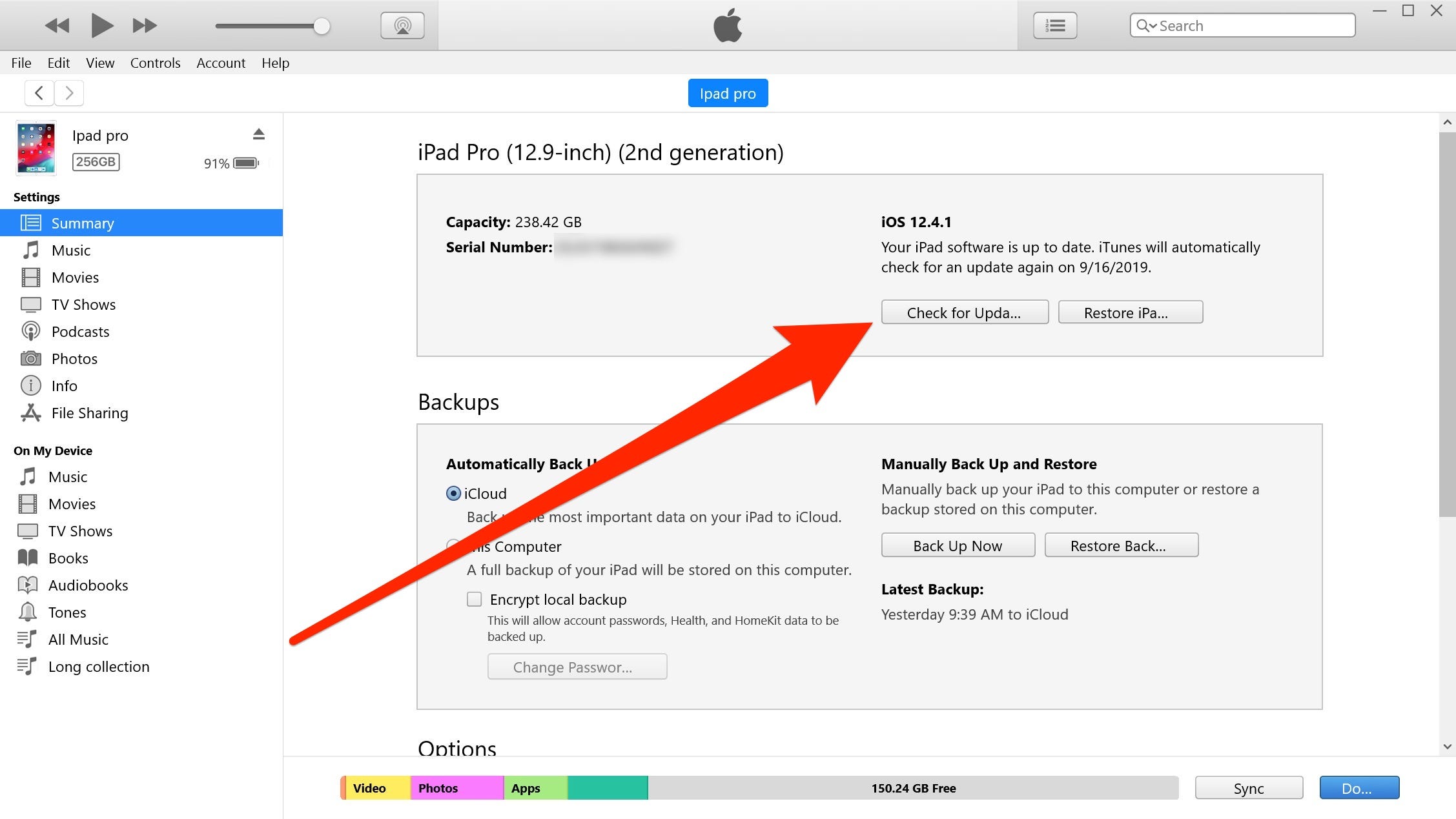Eject the Ipad pro device
This screenshot has height=819, width=1456.
tap(259, 134)
